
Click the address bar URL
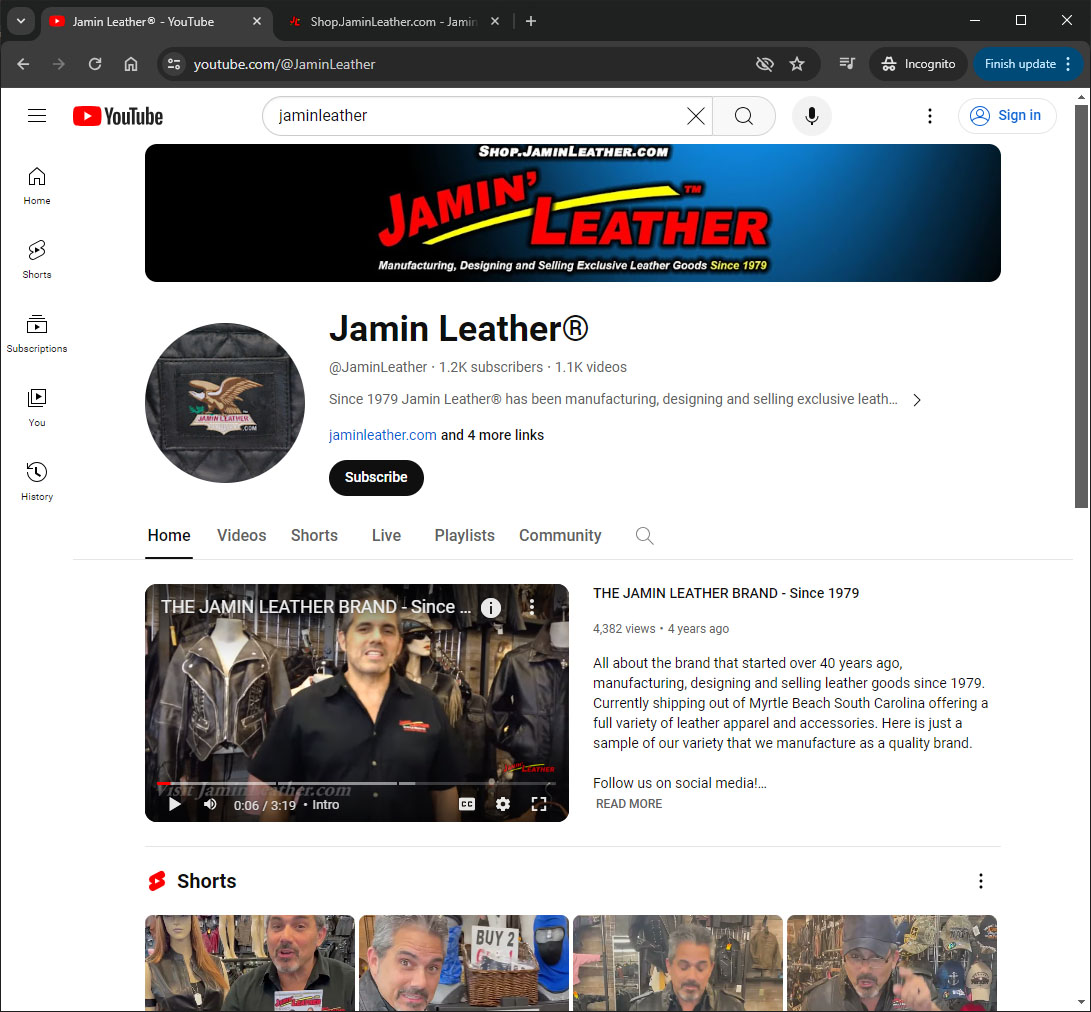click(x=284, y=64)
